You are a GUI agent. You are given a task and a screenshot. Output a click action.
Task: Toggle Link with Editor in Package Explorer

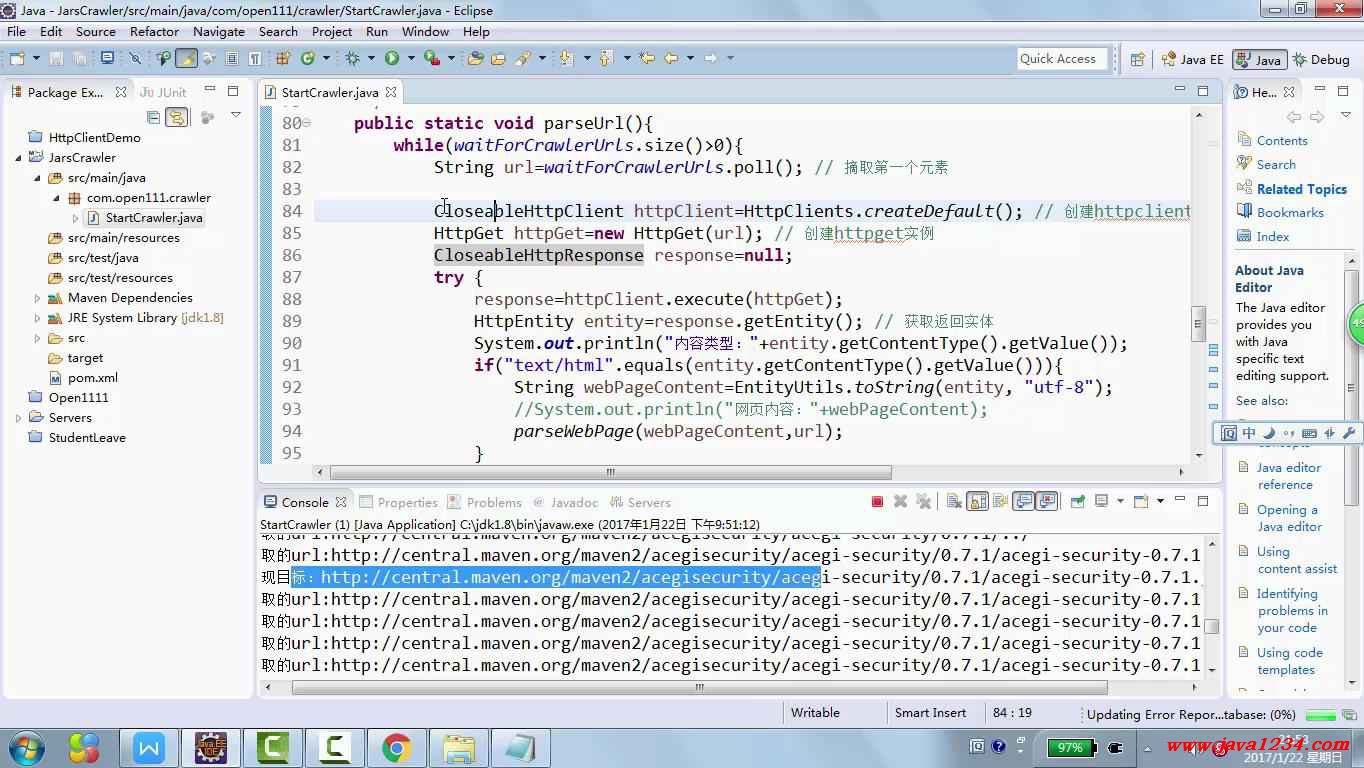coord(177,117)
